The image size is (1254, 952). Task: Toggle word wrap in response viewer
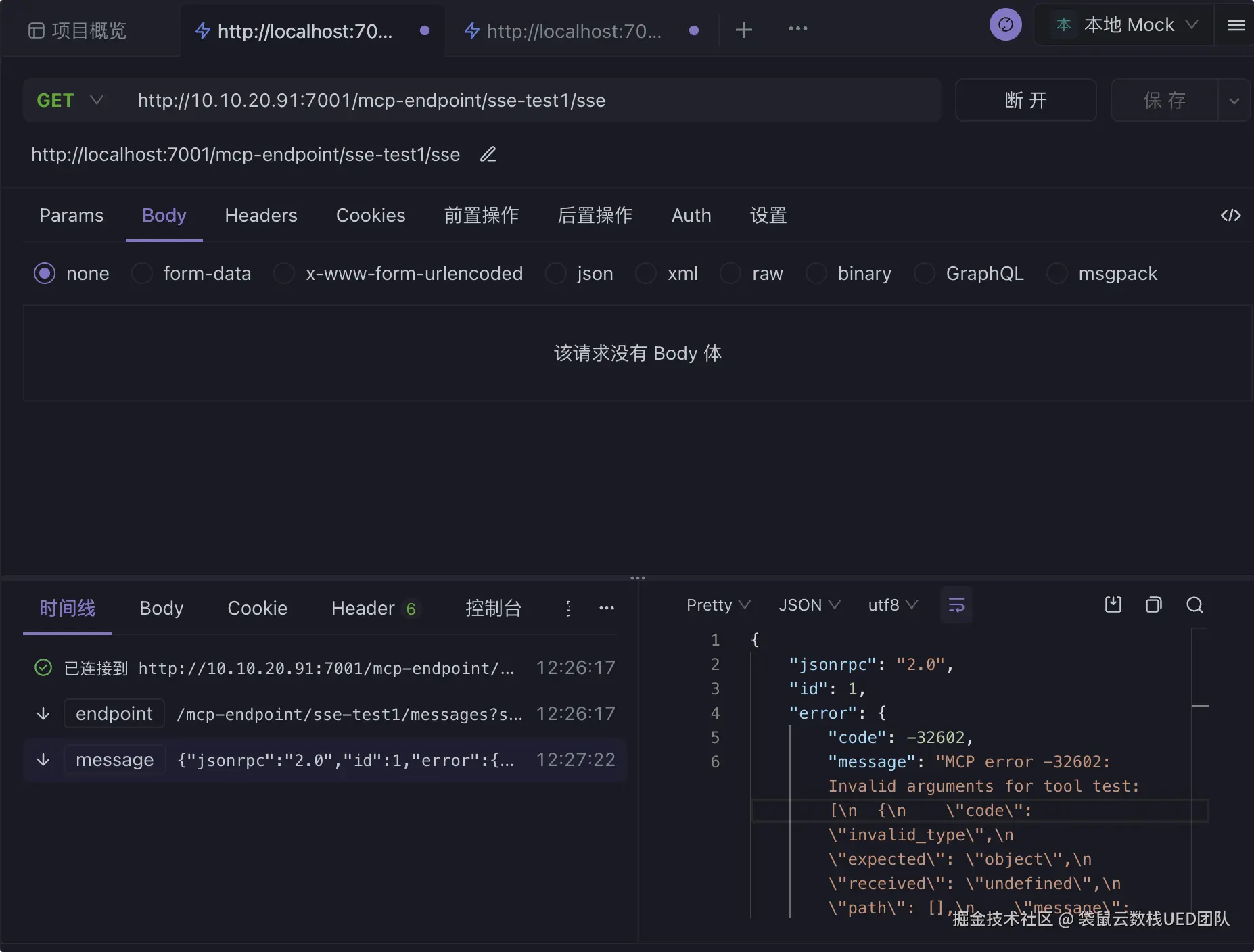click(956, 605)
